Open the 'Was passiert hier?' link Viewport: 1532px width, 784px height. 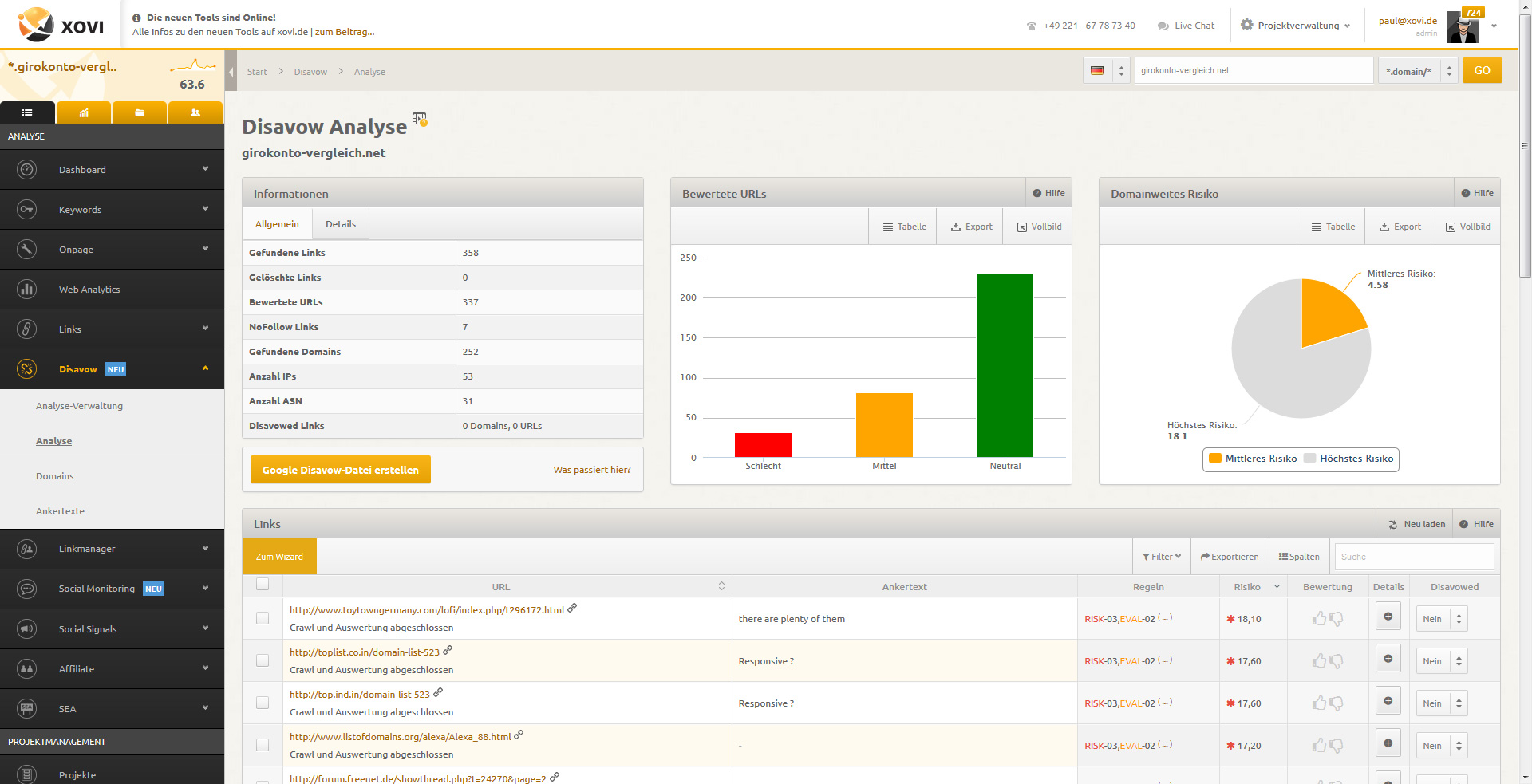click(592, 470)
